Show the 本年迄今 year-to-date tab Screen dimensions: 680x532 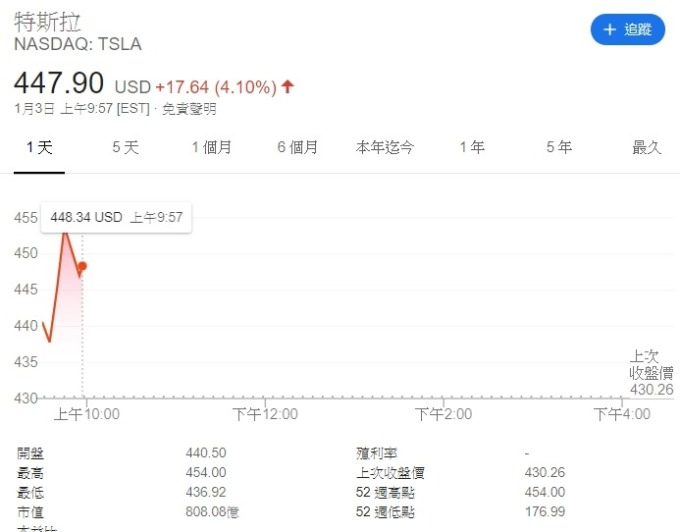tap(385, 147)
